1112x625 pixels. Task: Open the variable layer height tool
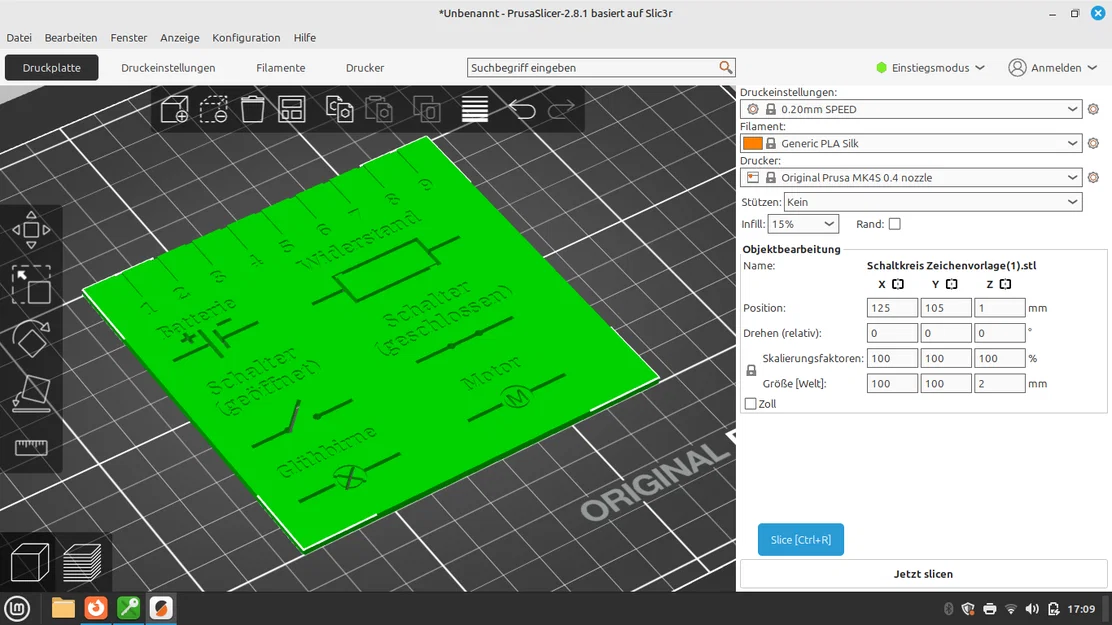474,109
